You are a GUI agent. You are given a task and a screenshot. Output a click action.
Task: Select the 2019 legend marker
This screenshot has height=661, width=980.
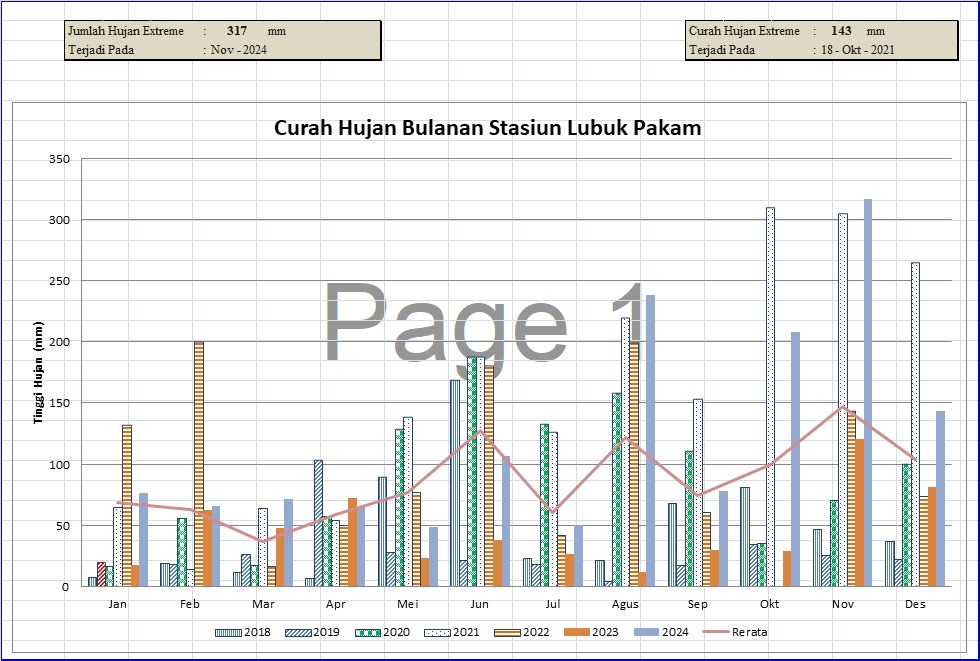299,632
